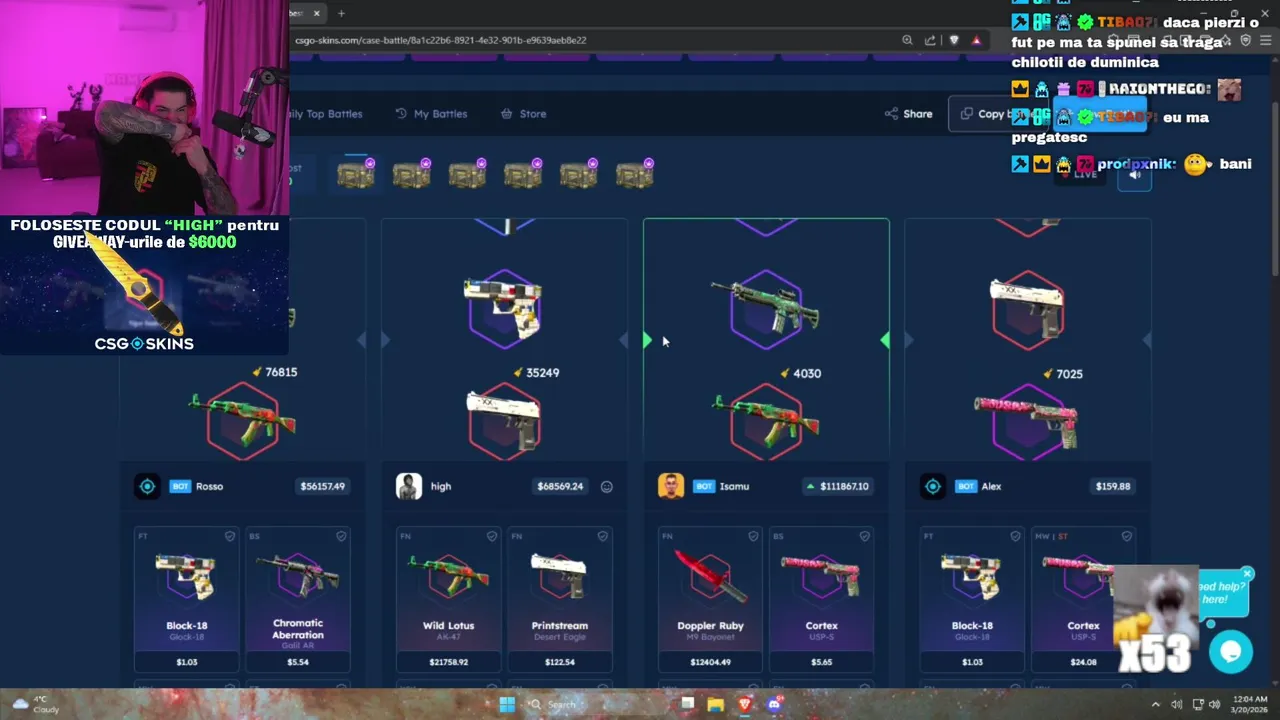
Task: Click the player name Isamu
Action: pyautogui.click(x=734, y=487)
